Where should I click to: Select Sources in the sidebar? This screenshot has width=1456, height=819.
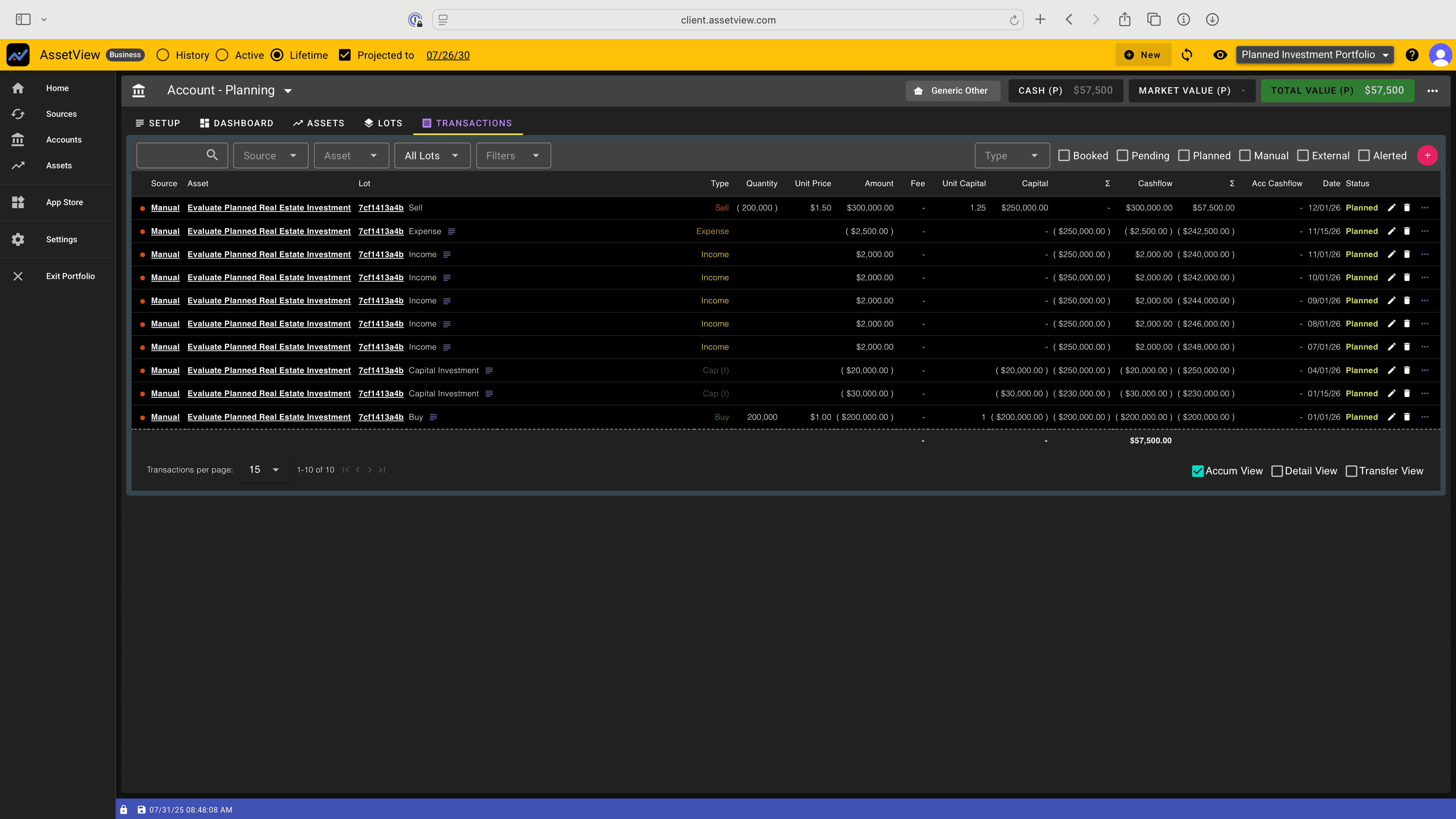(x=61, y=114)
